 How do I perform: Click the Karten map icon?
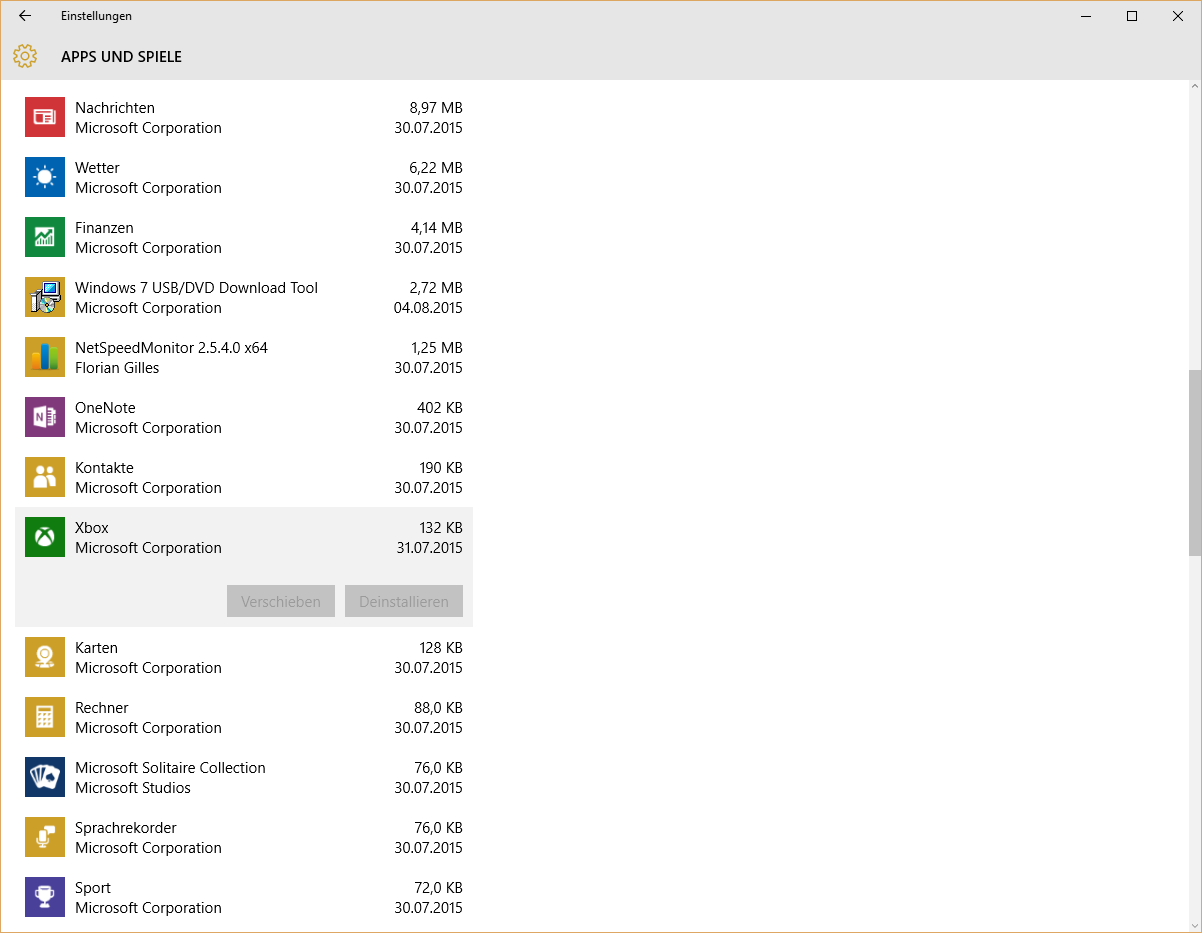tap(45, 657)
